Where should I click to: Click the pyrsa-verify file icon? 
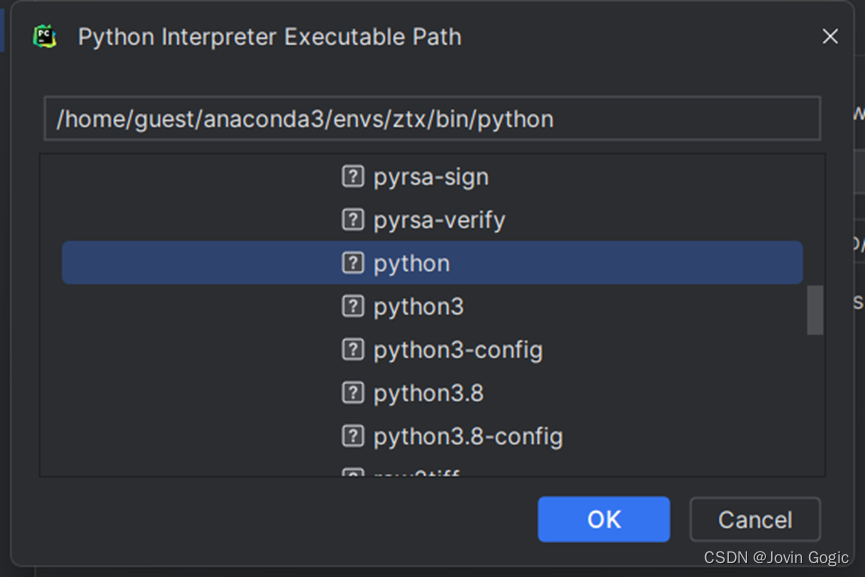tap(352, 220)
